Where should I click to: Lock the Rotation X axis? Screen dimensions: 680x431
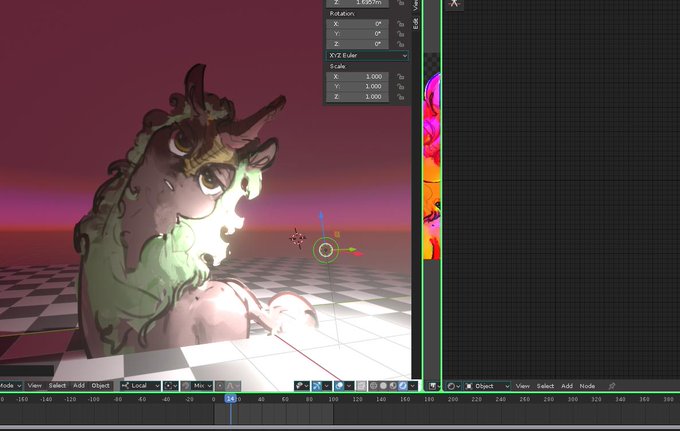coord(400,24)
